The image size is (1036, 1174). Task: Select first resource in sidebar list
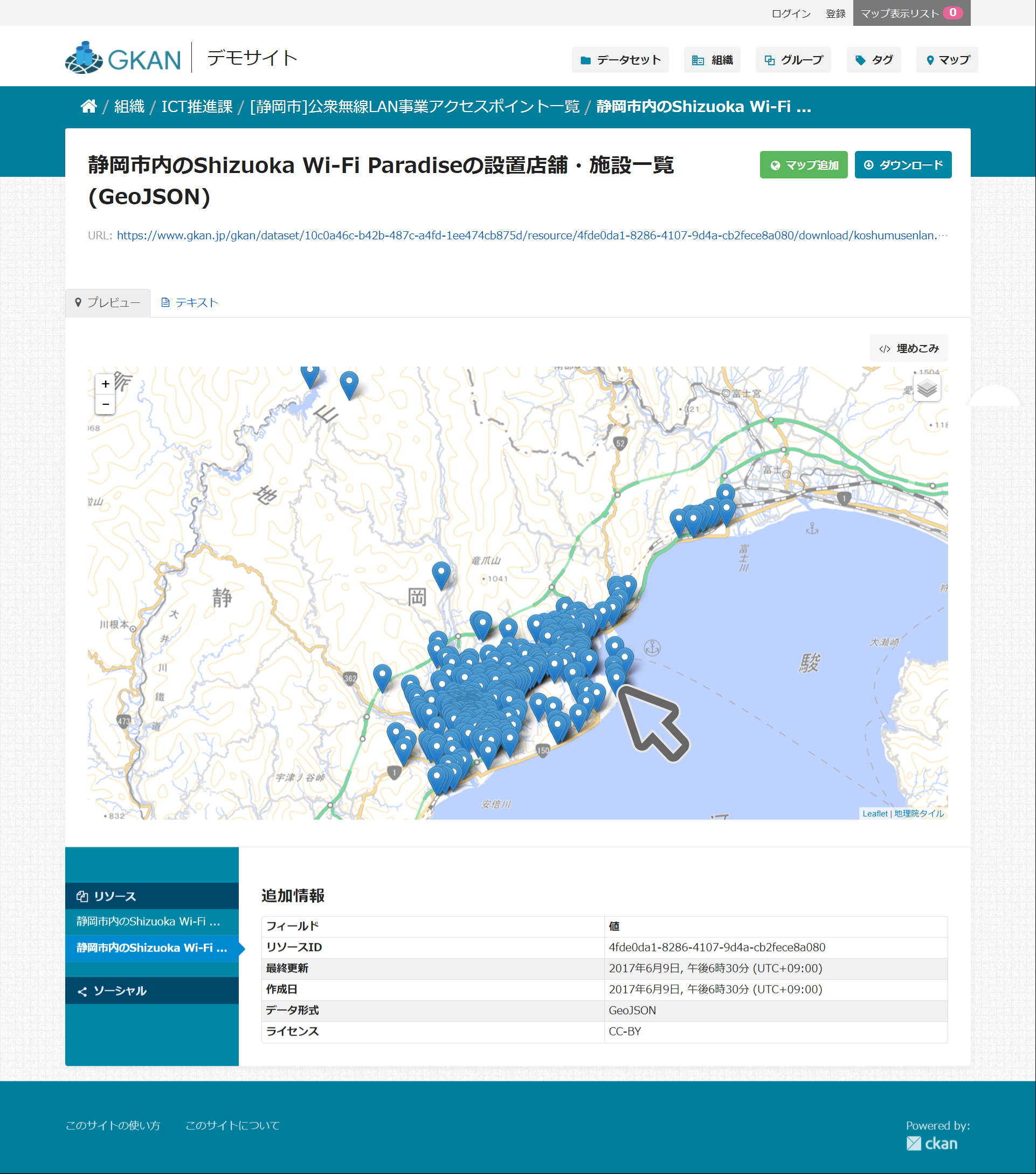[x=151, y=921]
